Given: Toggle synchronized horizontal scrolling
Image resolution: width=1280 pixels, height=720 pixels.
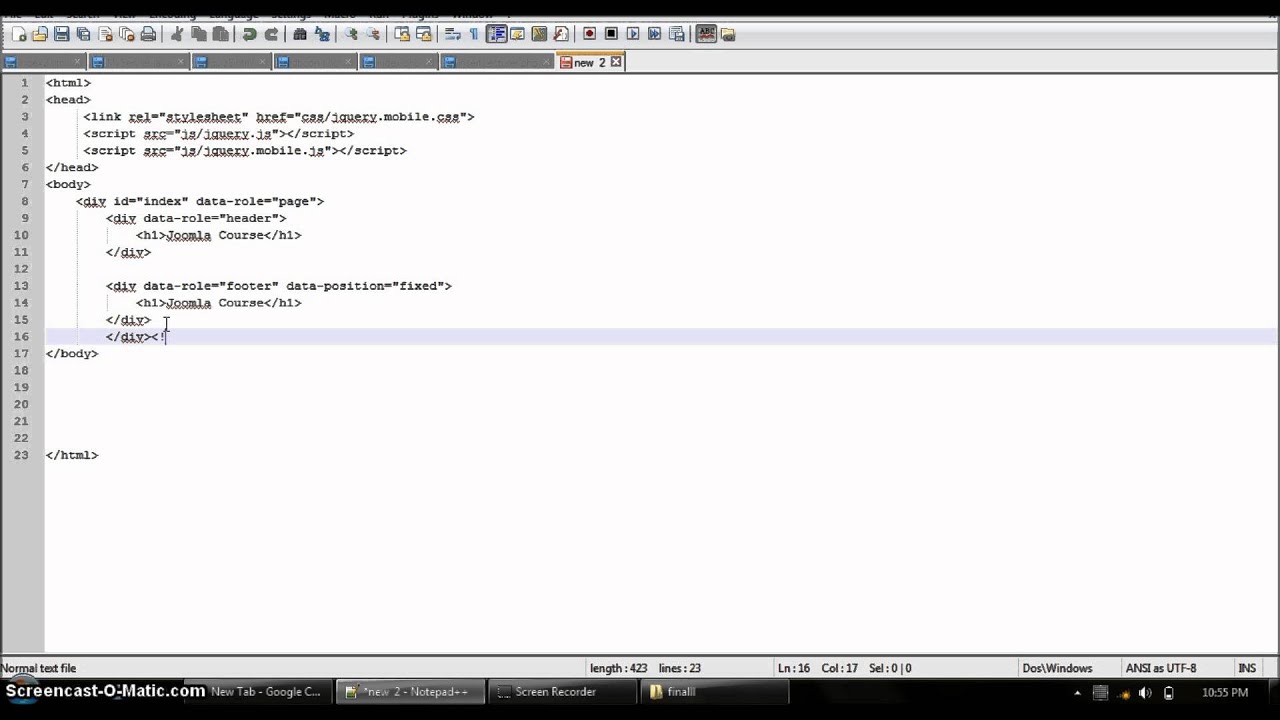Looking at the screenshot, I should point(423,34).
